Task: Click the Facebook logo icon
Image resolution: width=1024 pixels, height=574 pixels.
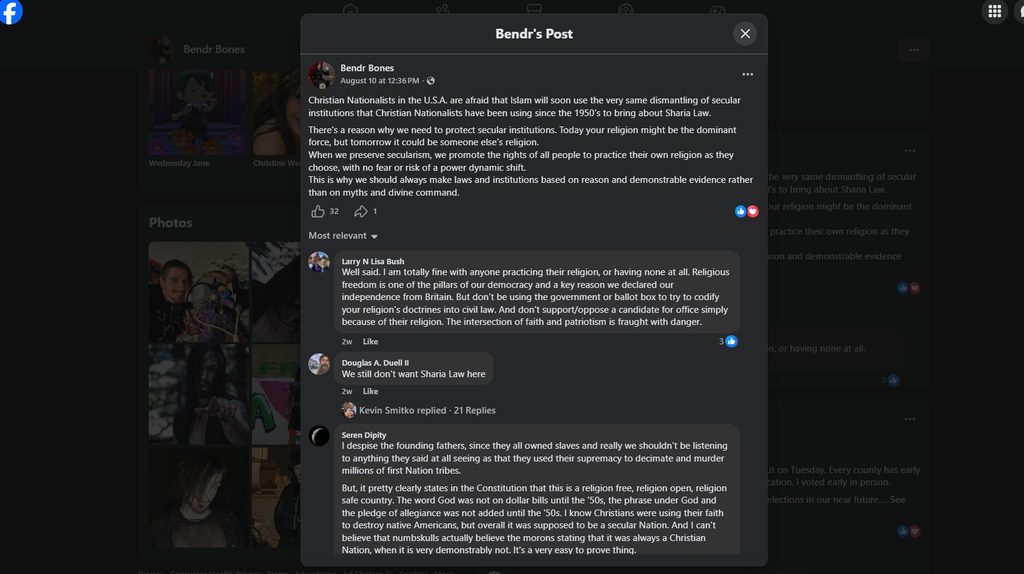Action: [x=10, y=11]
